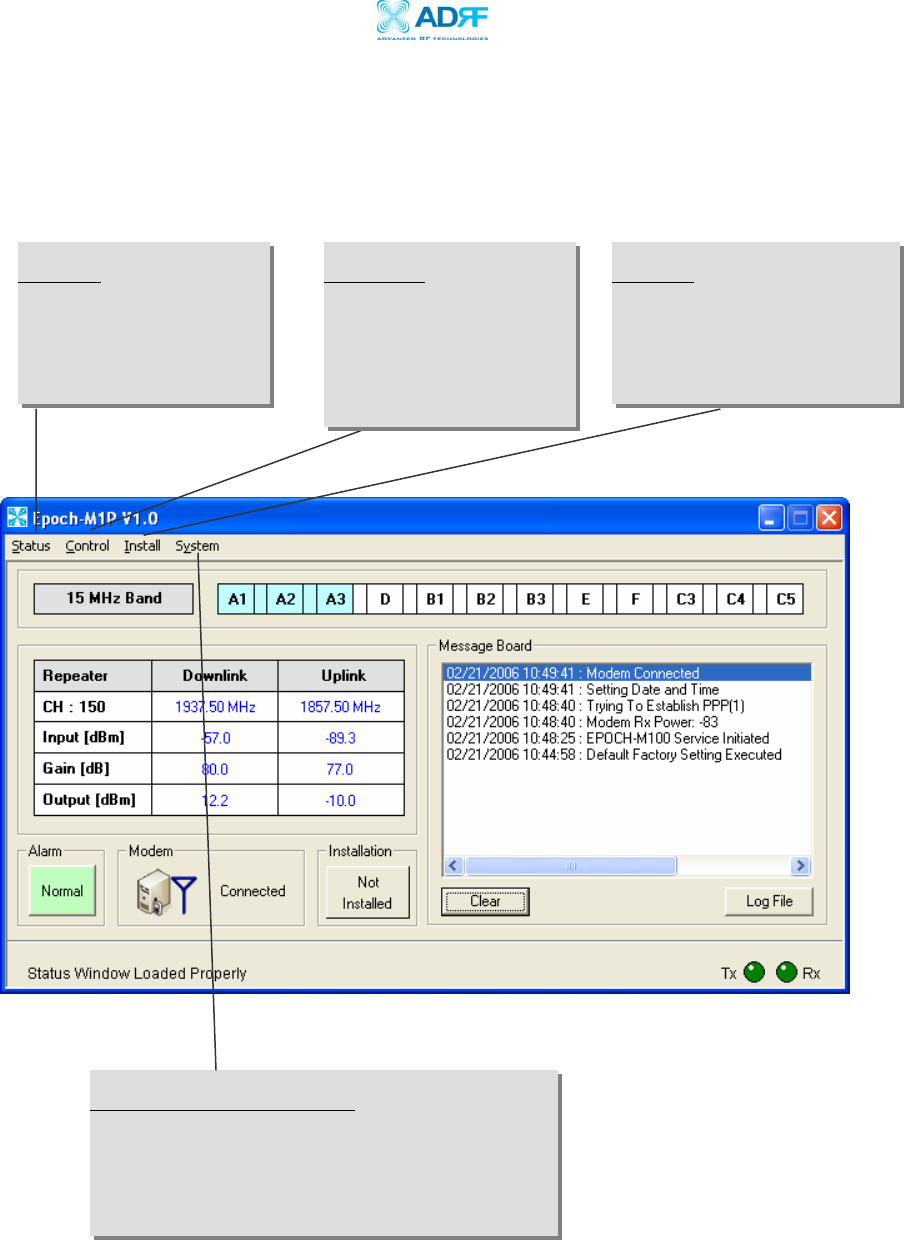Select the A2 band block
Viewport: 904px width, 1240px height.
pos(286,600)
